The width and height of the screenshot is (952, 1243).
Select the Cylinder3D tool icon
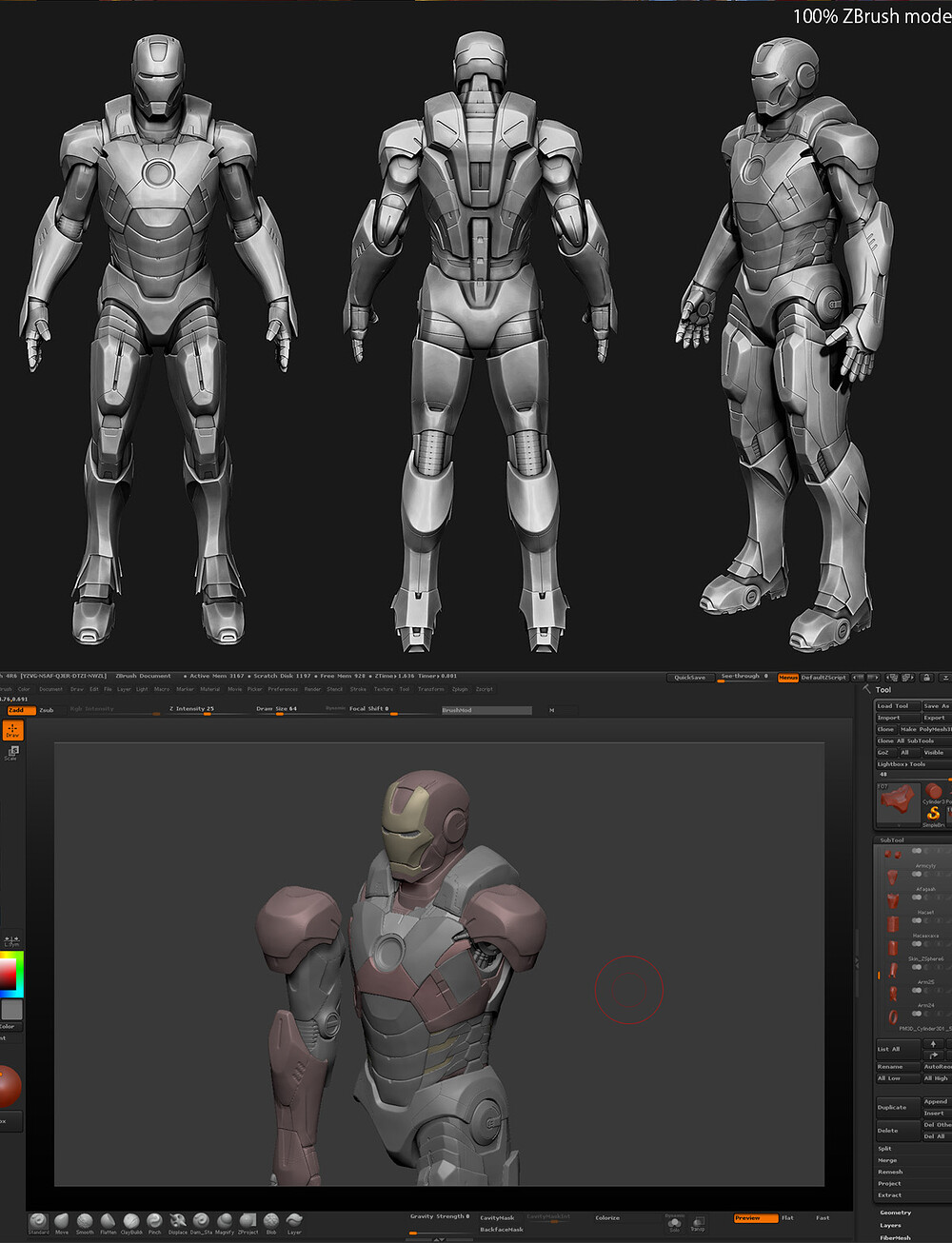pyautogui.click(x=936, y=793)
